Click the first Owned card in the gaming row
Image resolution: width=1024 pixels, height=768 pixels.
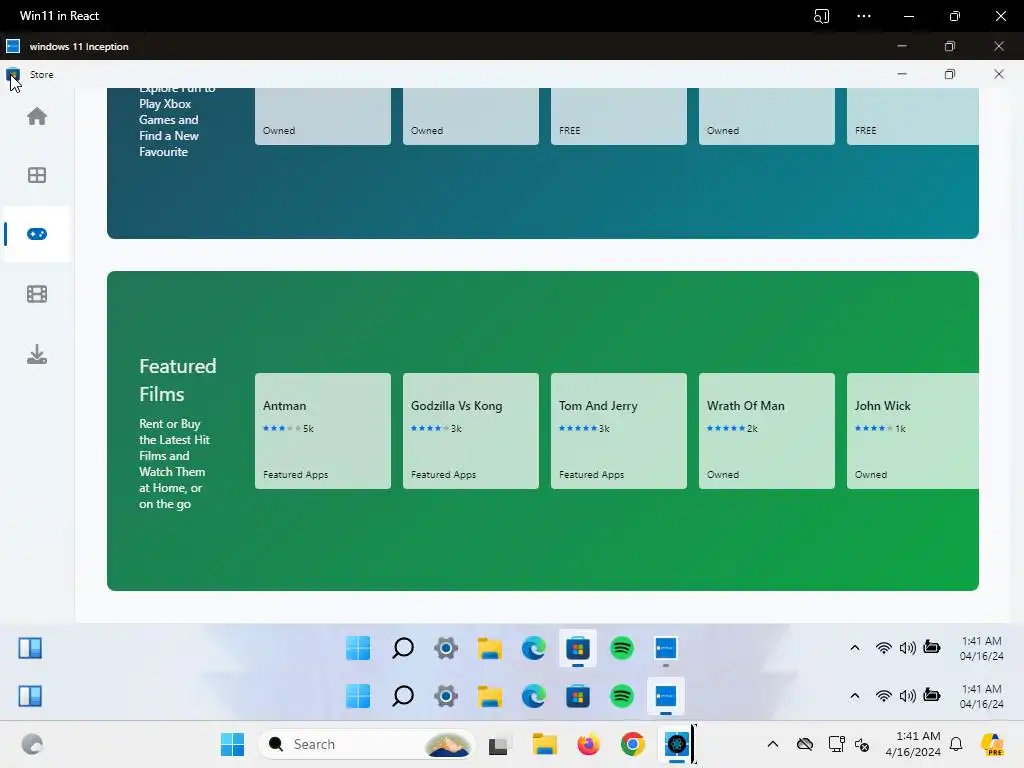323,116
